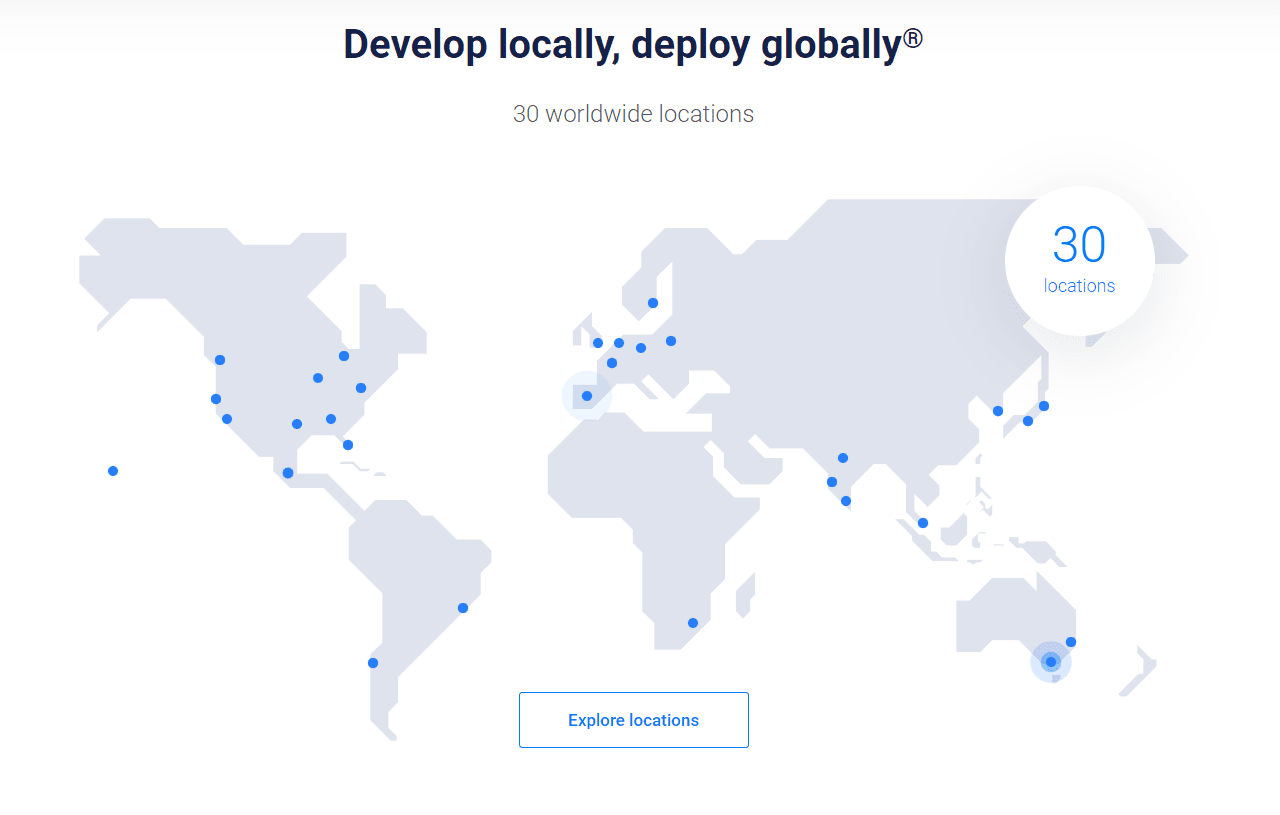Select the Tokyo location marker

tap(1043, 407)
